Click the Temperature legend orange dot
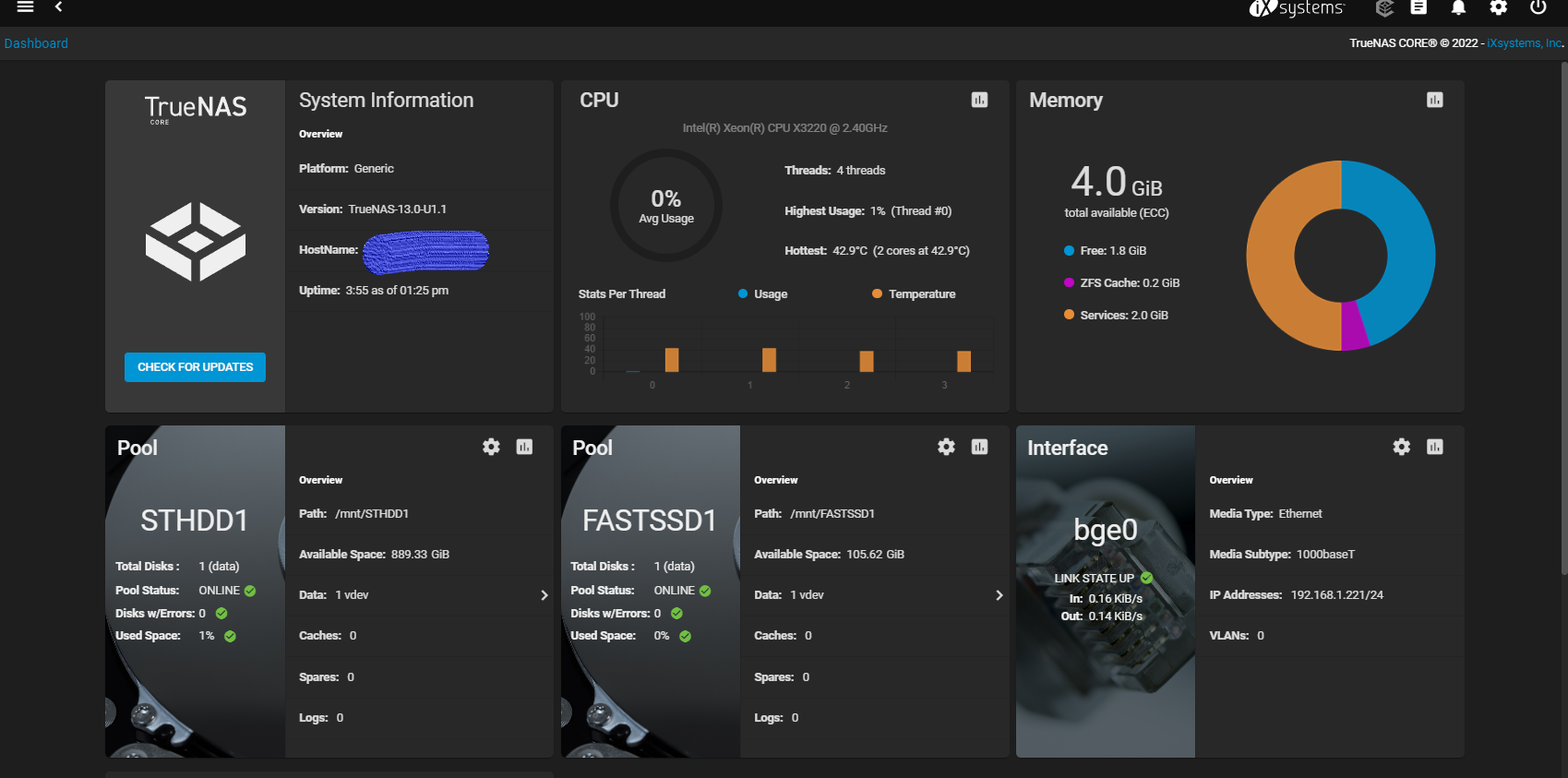The image size is (1568, 778). point(877,293)
